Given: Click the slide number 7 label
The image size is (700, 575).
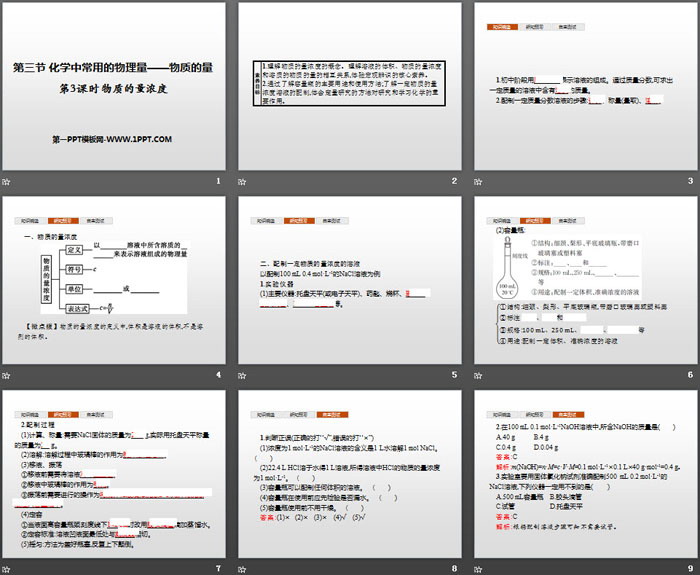Looking at the screenshot, I should [x=218, y=568].
